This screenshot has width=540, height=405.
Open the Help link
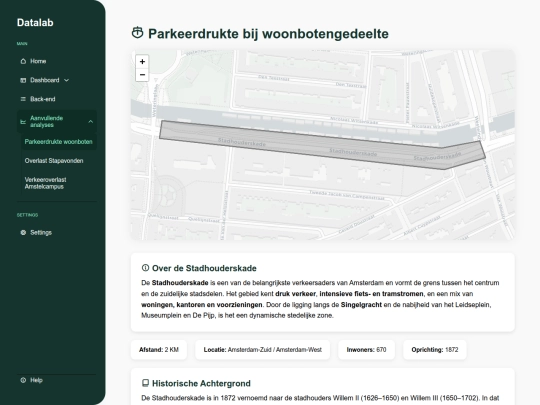[36, 380]
